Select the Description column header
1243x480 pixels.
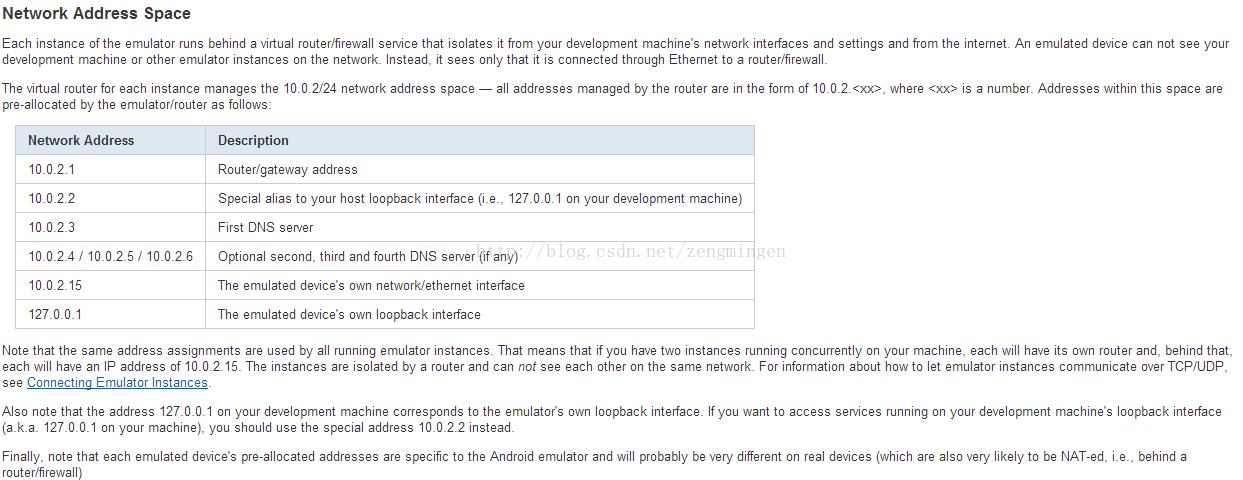click(480, 140)
